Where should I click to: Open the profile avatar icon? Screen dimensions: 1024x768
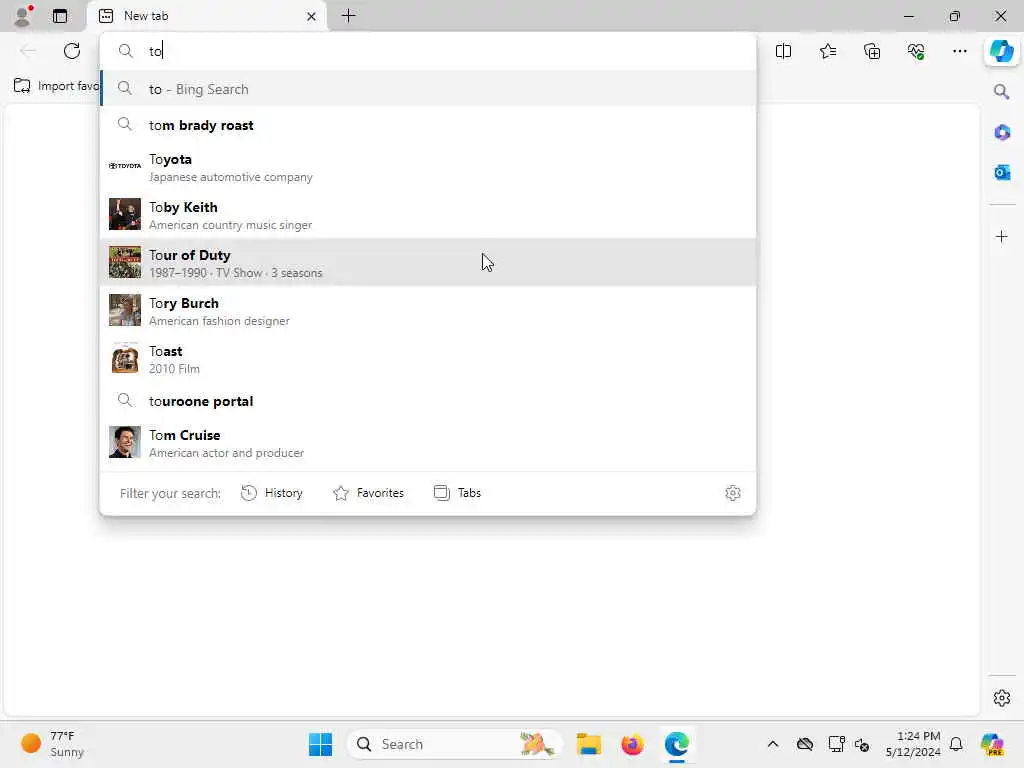(x=23, y=16)
